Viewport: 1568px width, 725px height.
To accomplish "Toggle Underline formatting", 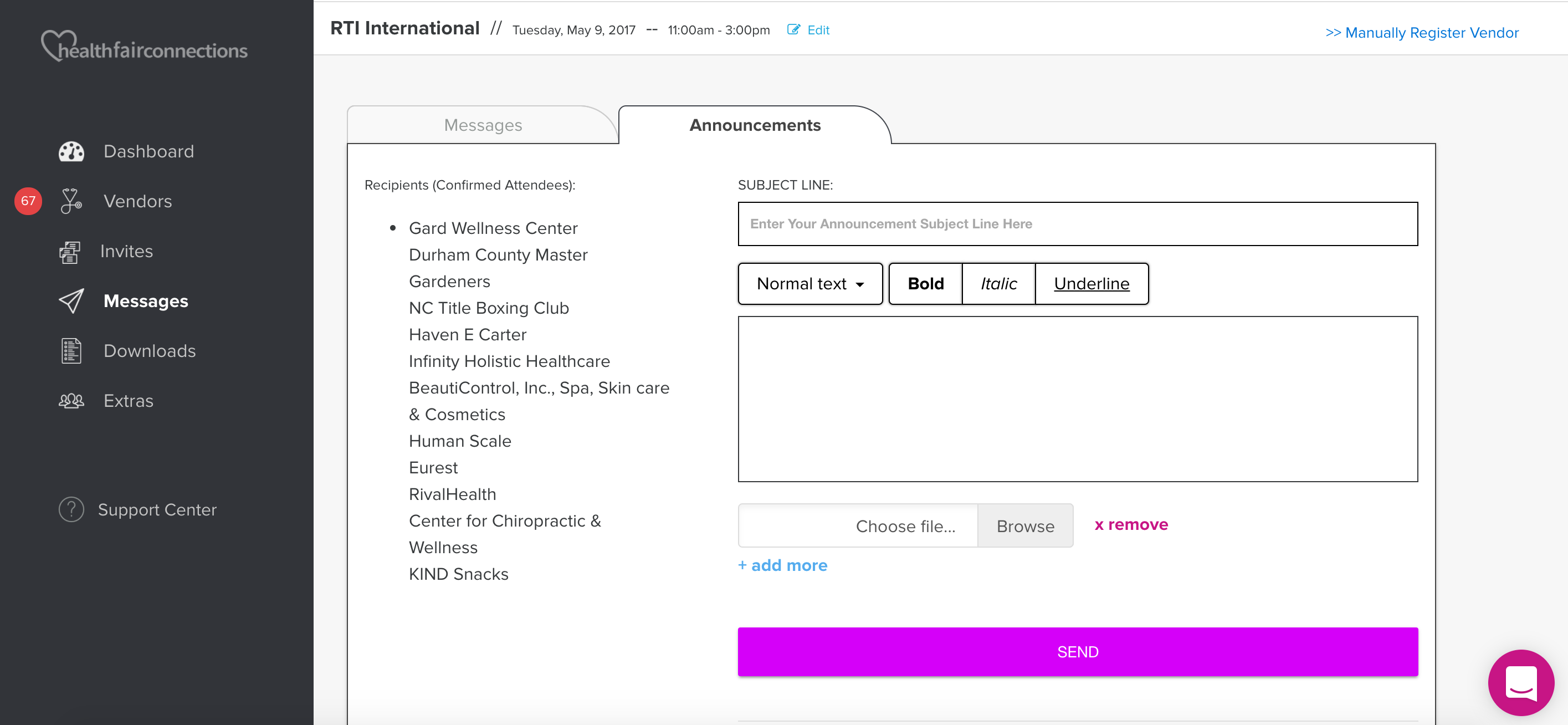I will tap(1092, 284).
